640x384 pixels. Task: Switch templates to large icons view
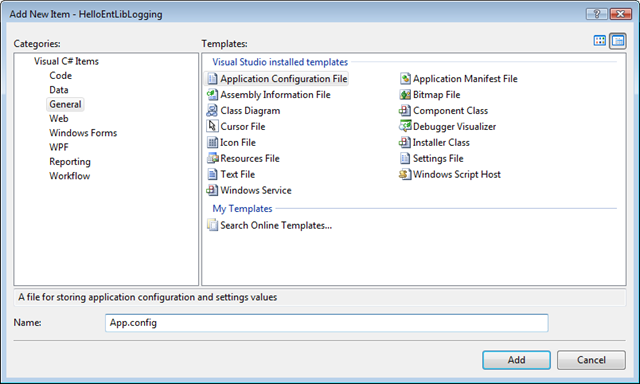(x=600, y=40)
